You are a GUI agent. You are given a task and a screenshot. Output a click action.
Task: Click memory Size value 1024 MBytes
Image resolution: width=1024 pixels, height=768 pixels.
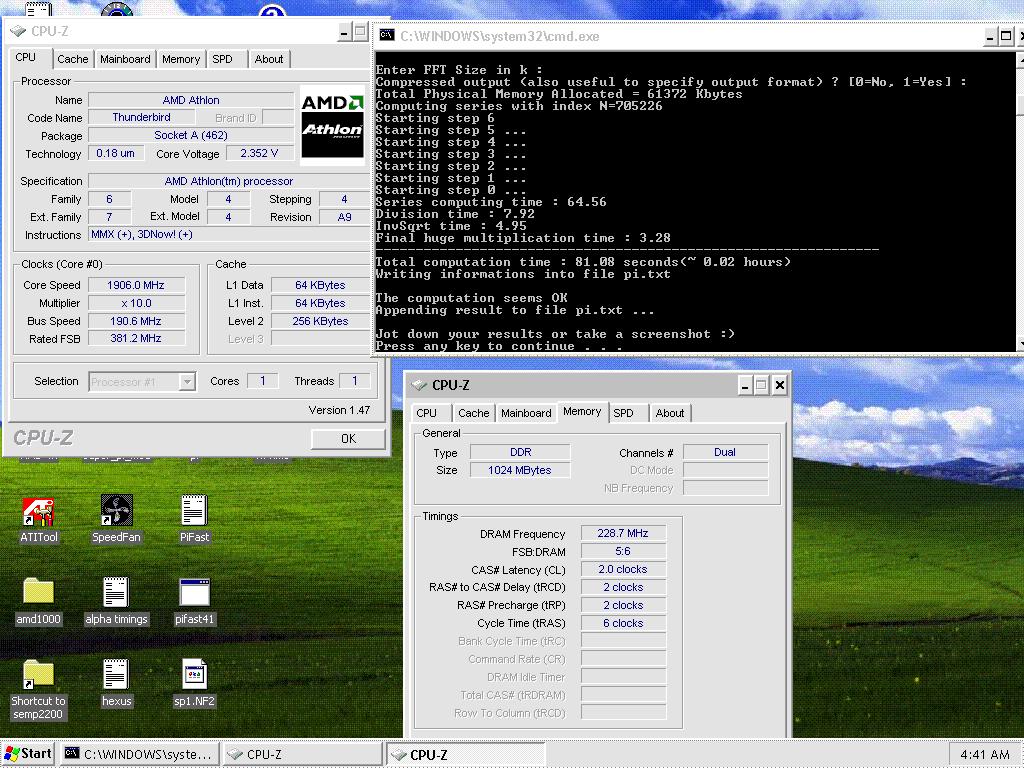(520, 470)
